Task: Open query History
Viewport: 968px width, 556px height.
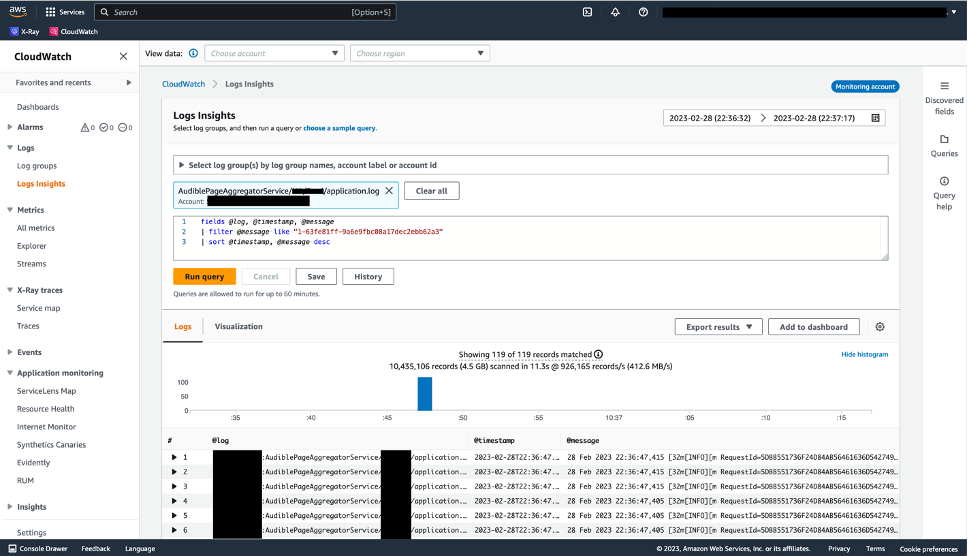Action: click(368, 276)
